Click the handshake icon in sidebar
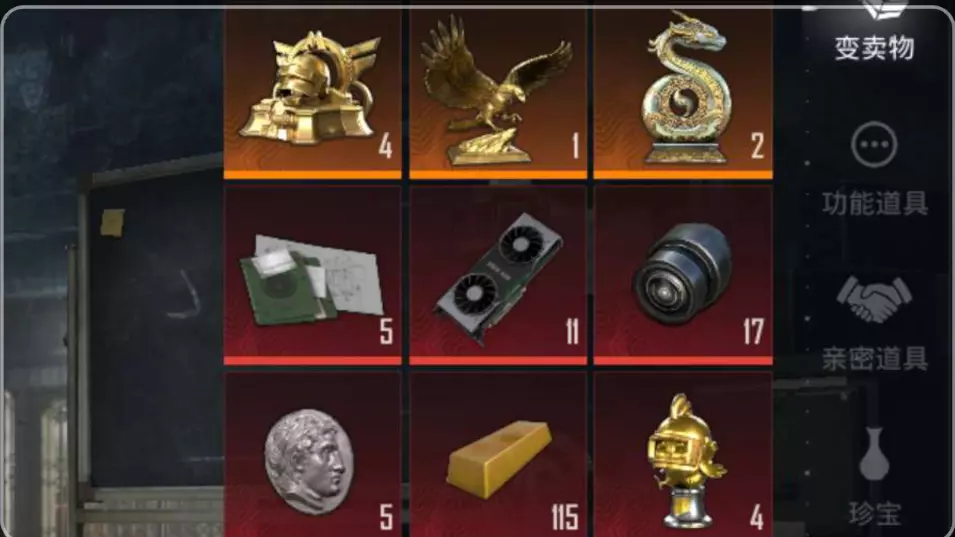Viewport: 955px width, 537px height. [874, 300]
